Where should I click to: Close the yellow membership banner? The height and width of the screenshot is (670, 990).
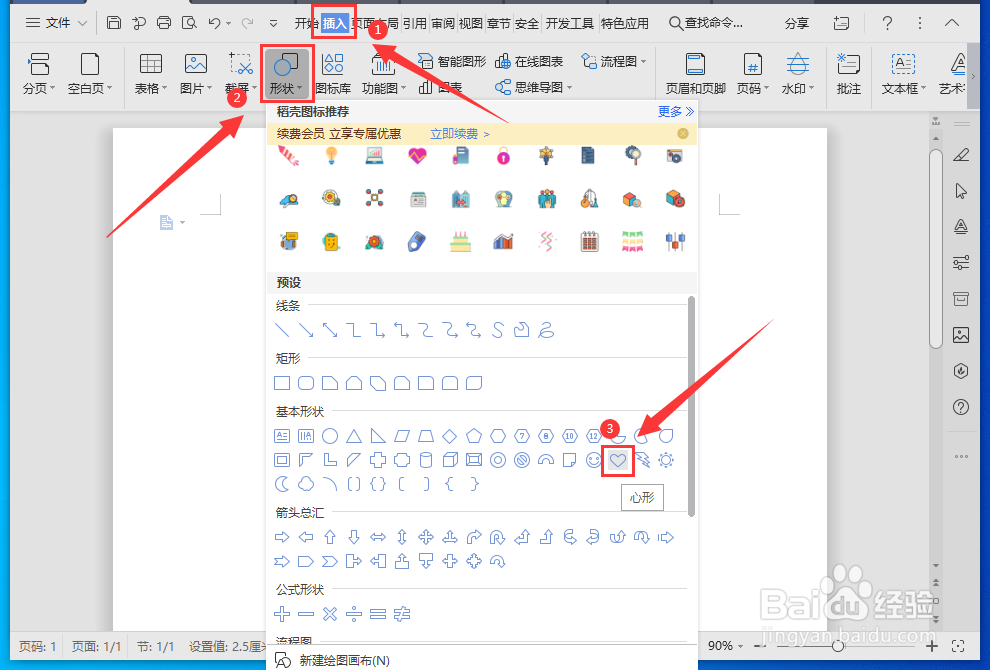[x=683, y=134]
